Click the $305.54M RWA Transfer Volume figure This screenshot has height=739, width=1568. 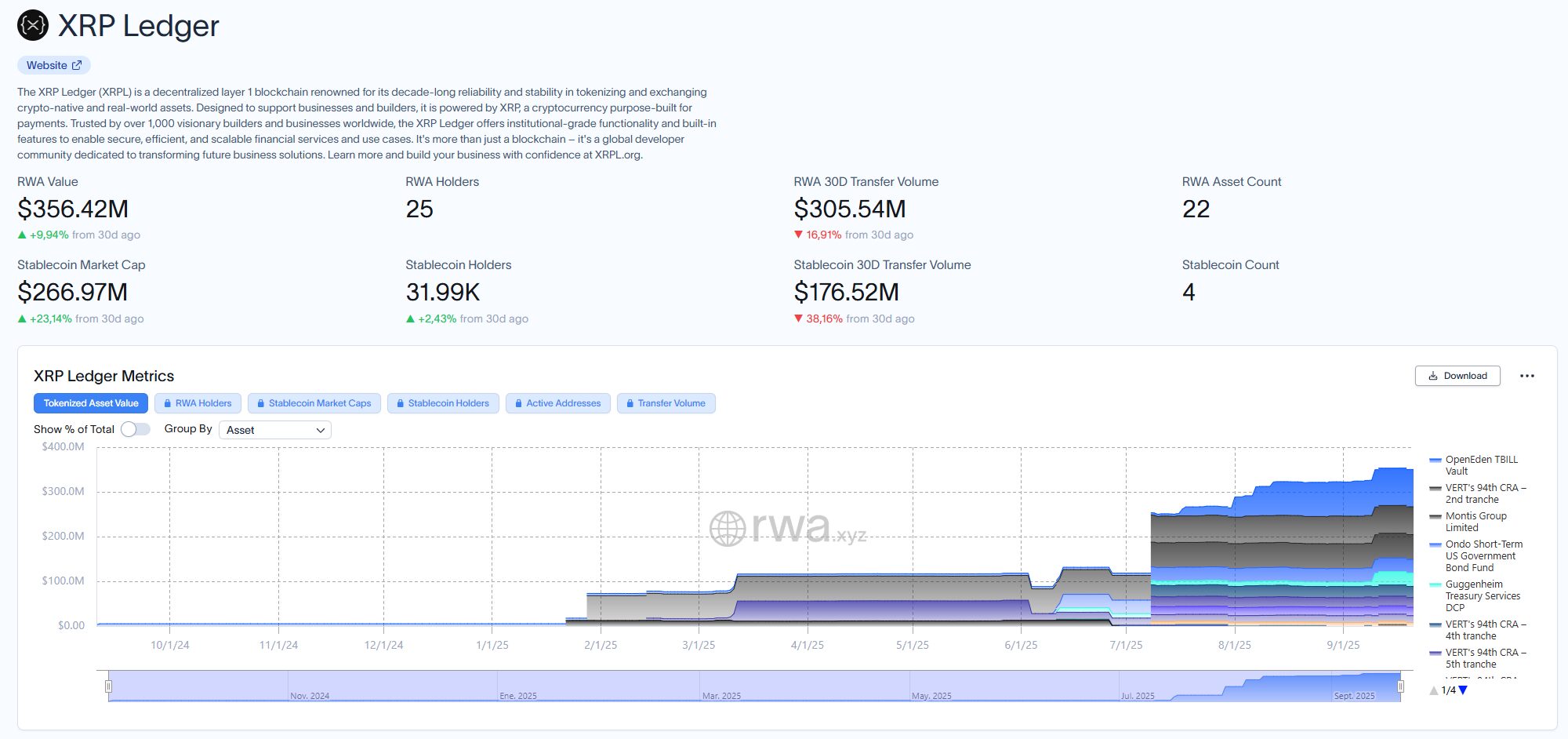click(x=850, y=209)
